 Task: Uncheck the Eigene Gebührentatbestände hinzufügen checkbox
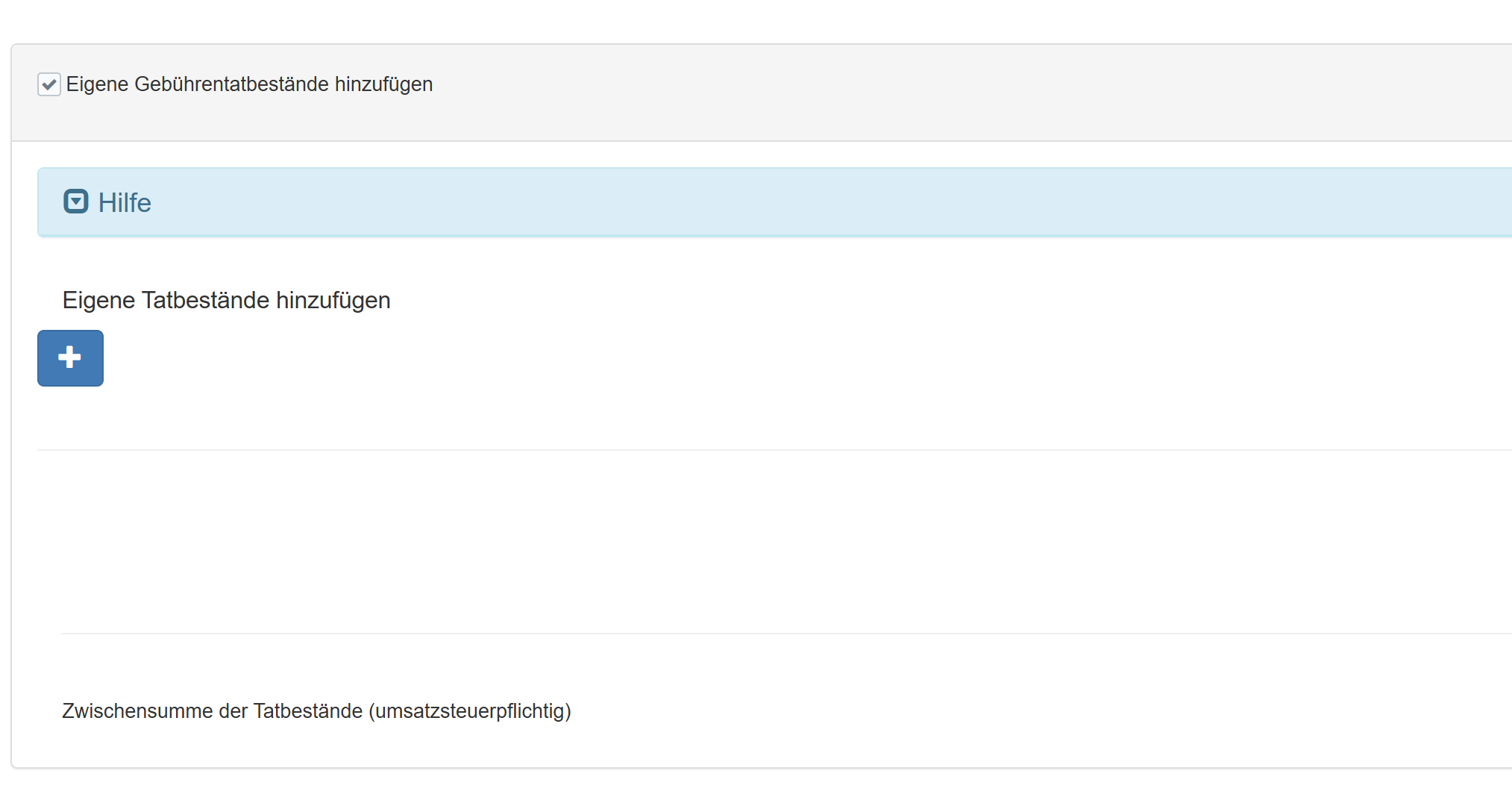click(x=49, y=84)
